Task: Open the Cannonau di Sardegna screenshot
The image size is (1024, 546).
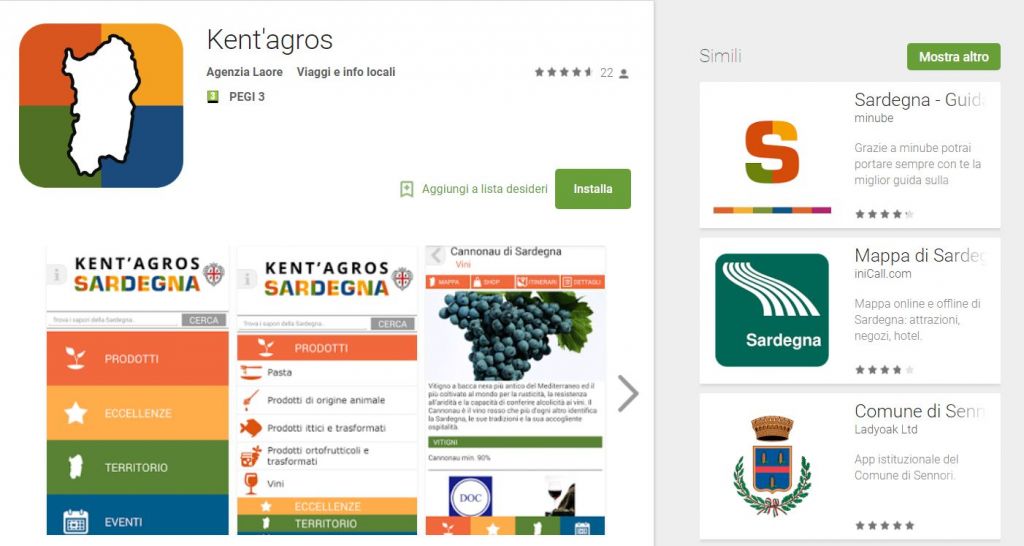Action: pyautogui.click(x=515, y=390)
